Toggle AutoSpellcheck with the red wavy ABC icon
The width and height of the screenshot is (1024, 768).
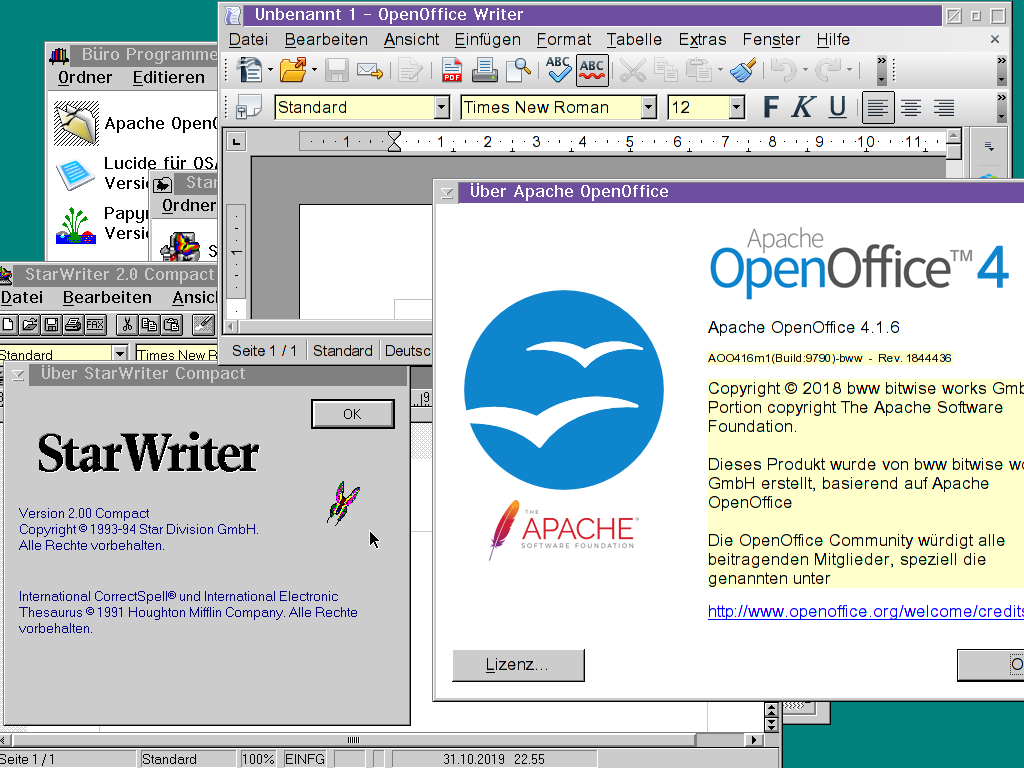pos(592,71)
